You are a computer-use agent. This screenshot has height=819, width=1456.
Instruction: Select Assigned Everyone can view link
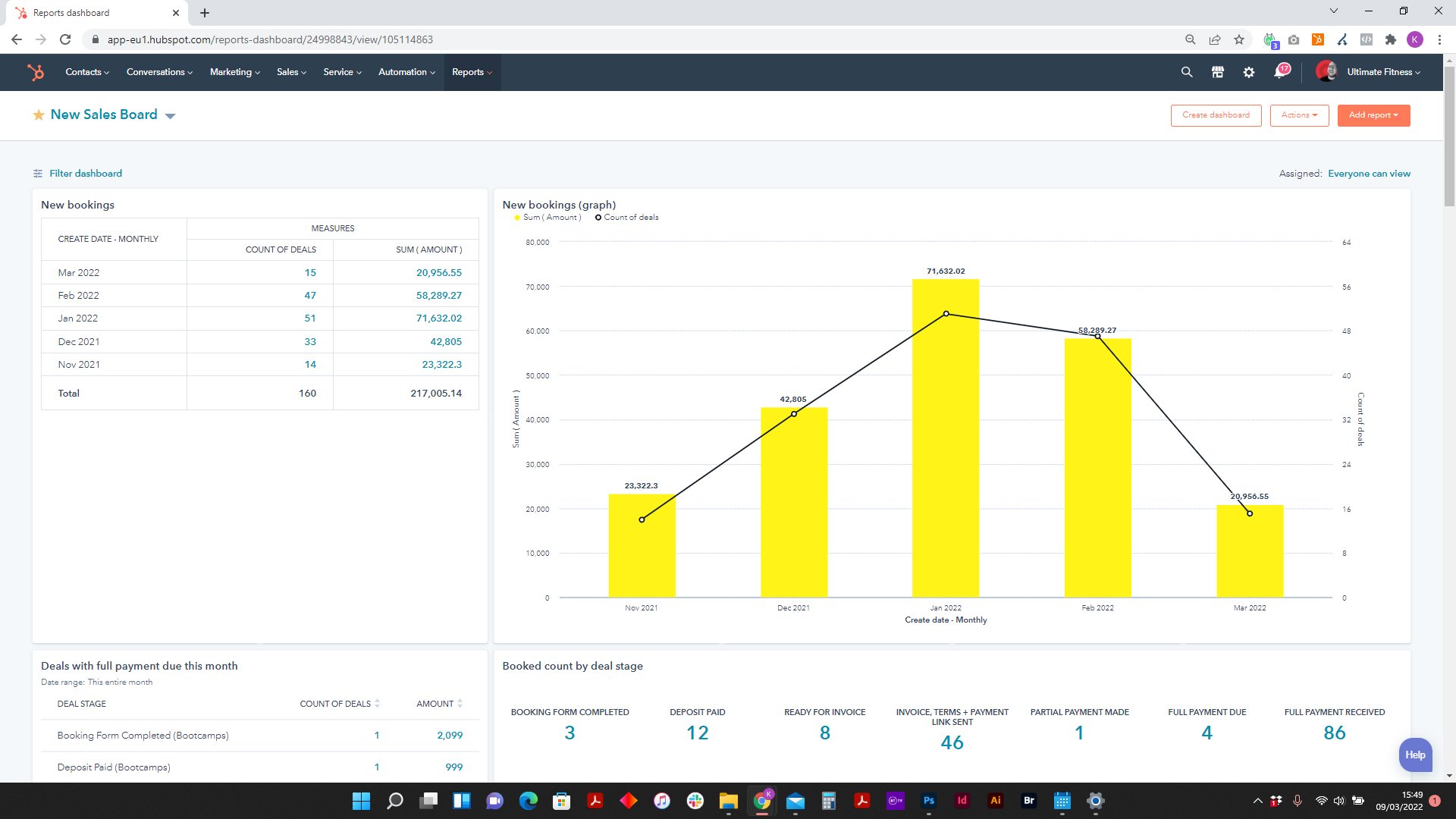tap(1369, 173)
